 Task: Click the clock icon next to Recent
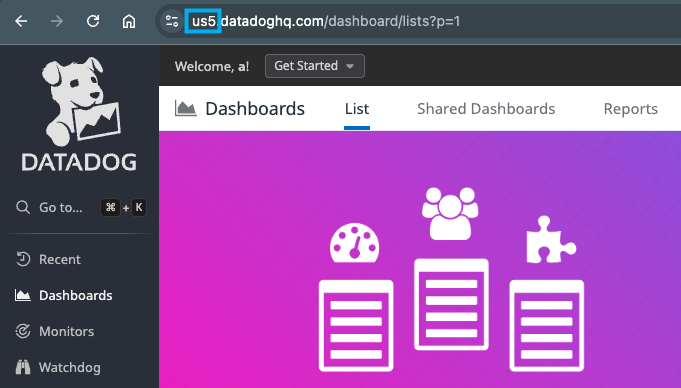coord(23,259)
